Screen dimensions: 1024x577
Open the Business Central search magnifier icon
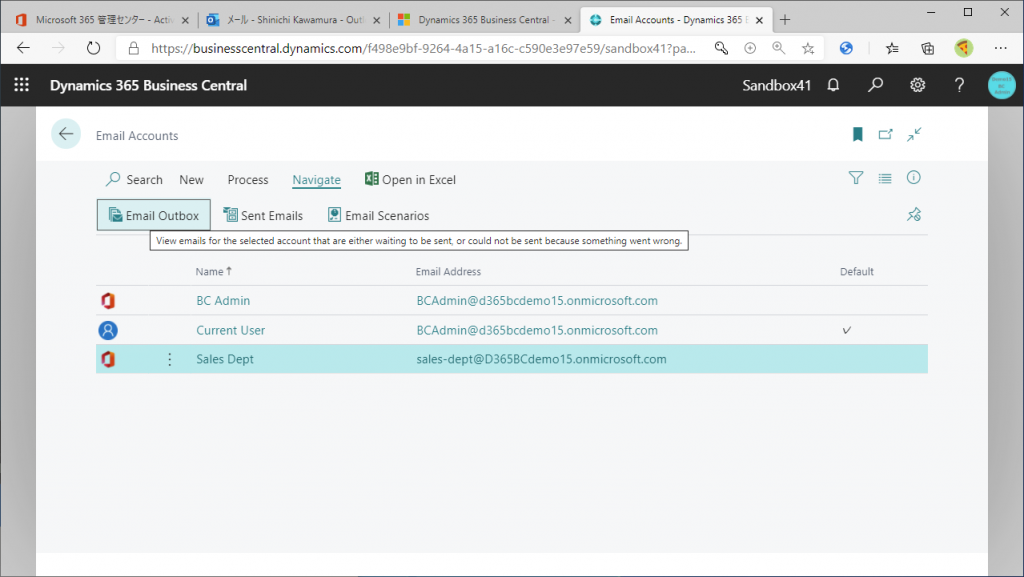point(875,85)
